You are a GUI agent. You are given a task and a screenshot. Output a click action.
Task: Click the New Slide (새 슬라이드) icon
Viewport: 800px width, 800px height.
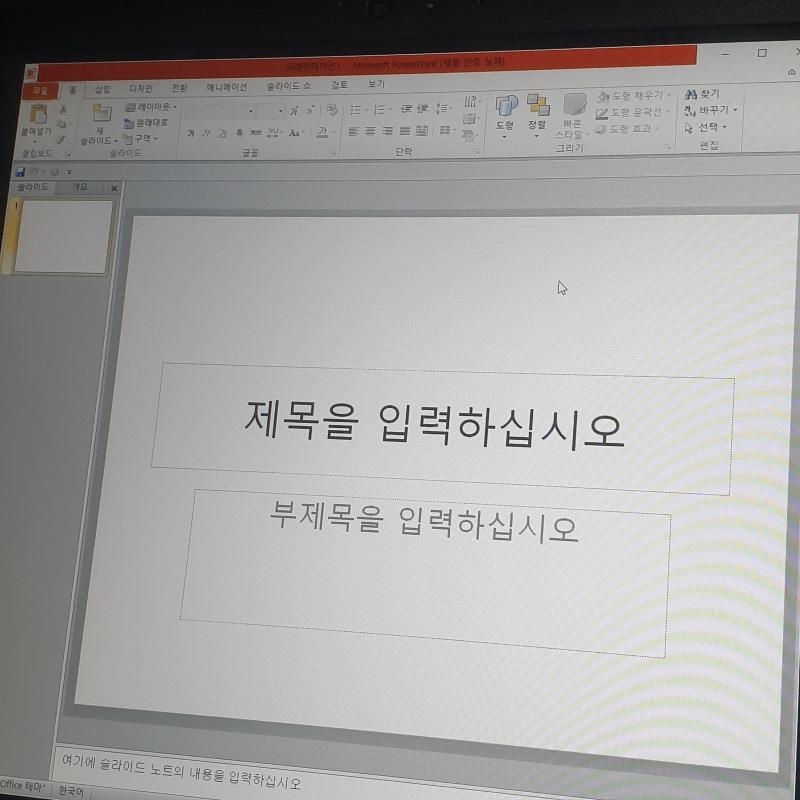click(102, 113)
